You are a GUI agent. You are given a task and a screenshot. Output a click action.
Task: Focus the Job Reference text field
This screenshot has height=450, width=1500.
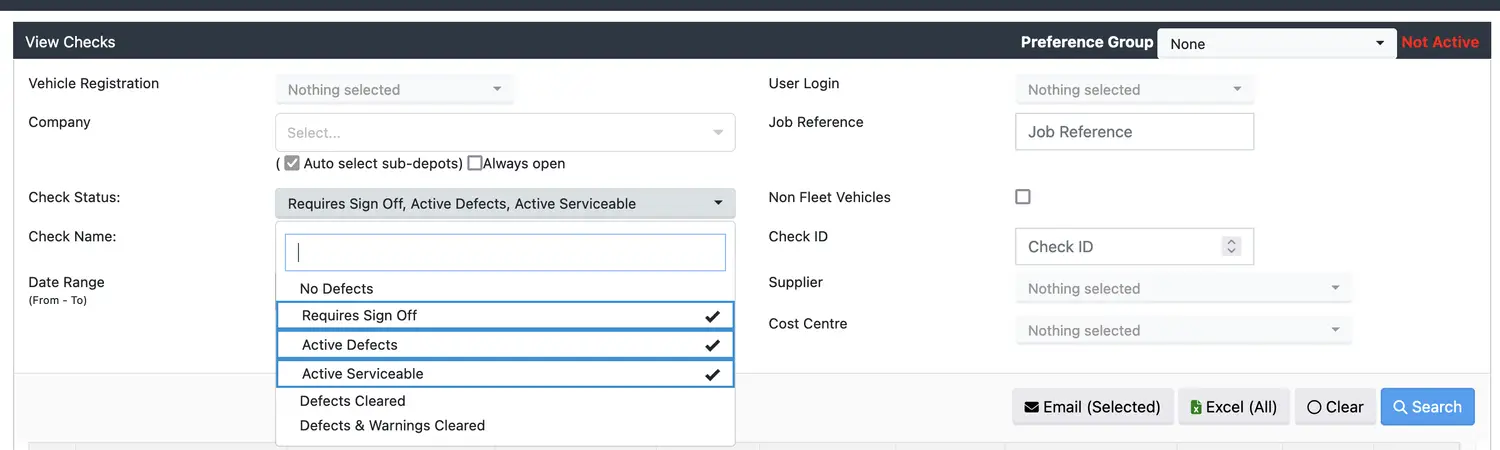pos(1133,132)
